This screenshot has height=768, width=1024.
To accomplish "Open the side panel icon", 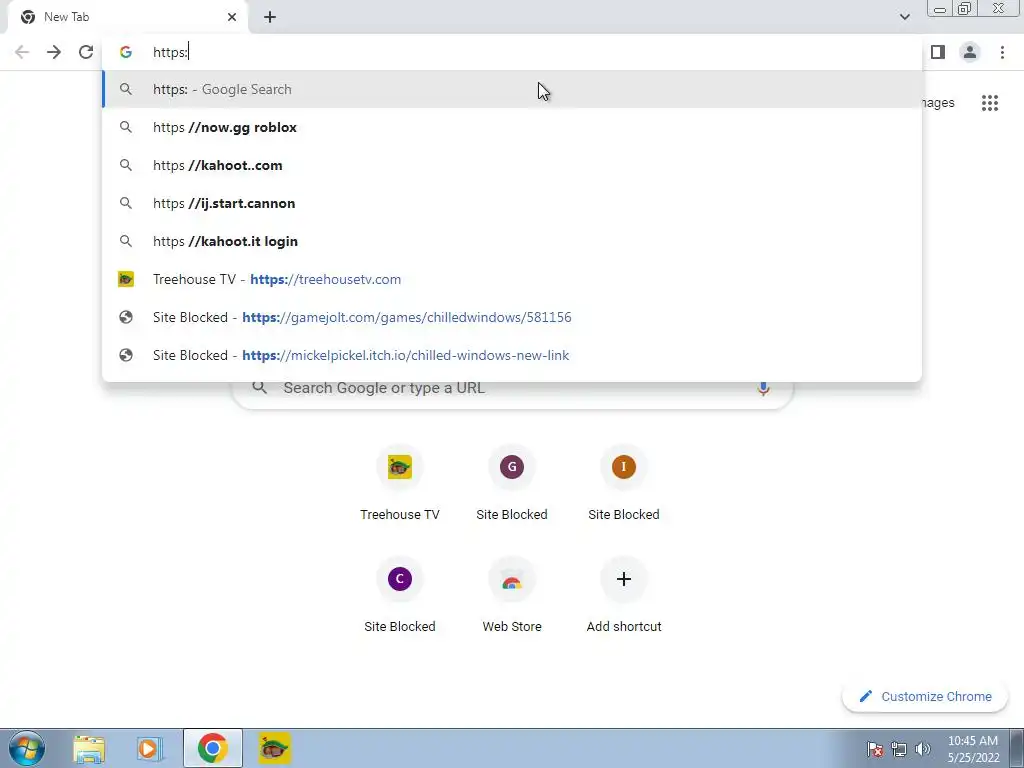I will pyautogui.click(x=938, y=52).
